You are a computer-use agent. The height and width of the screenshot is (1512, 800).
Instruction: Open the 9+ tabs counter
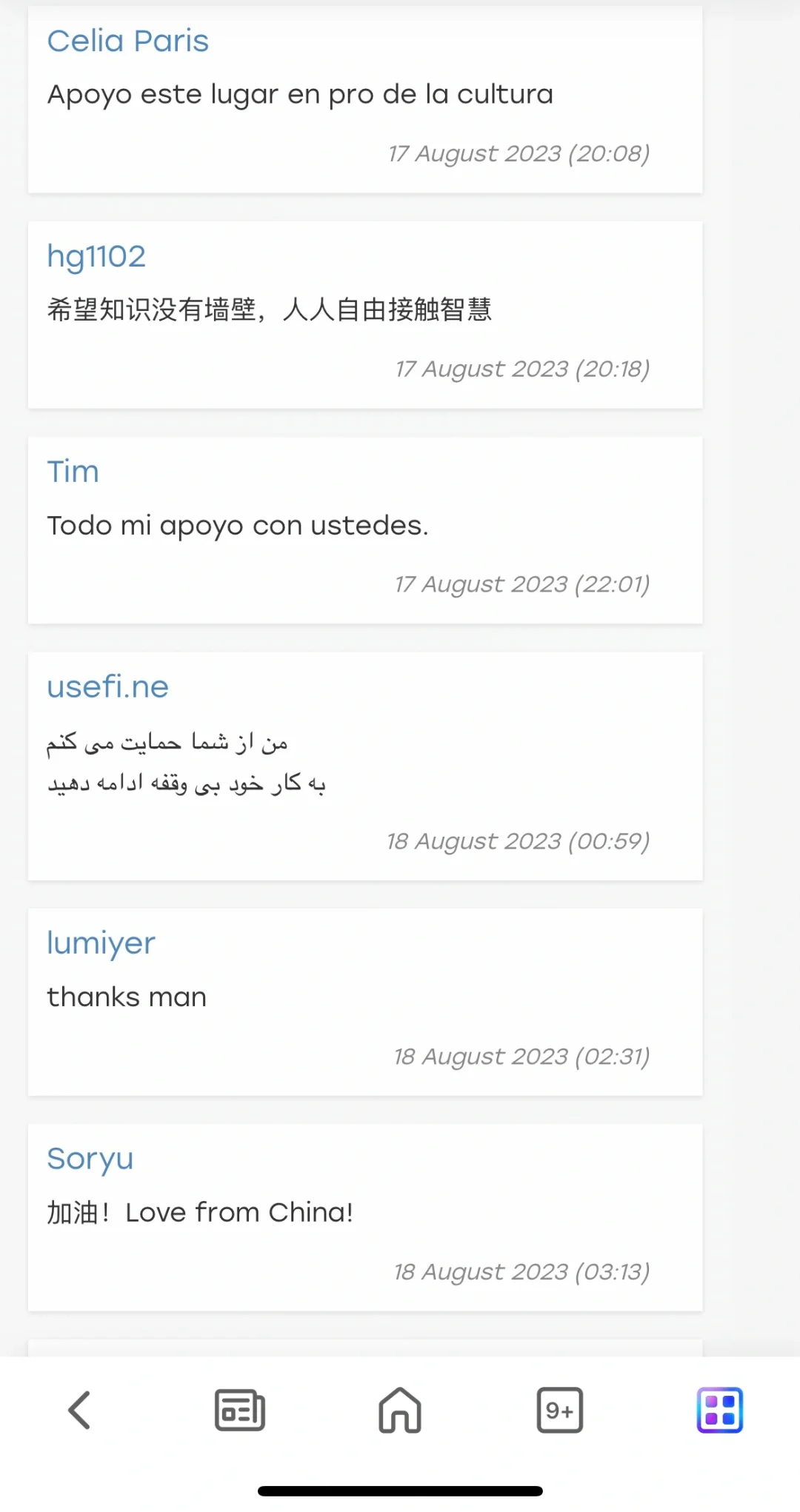coord(560,1410)
